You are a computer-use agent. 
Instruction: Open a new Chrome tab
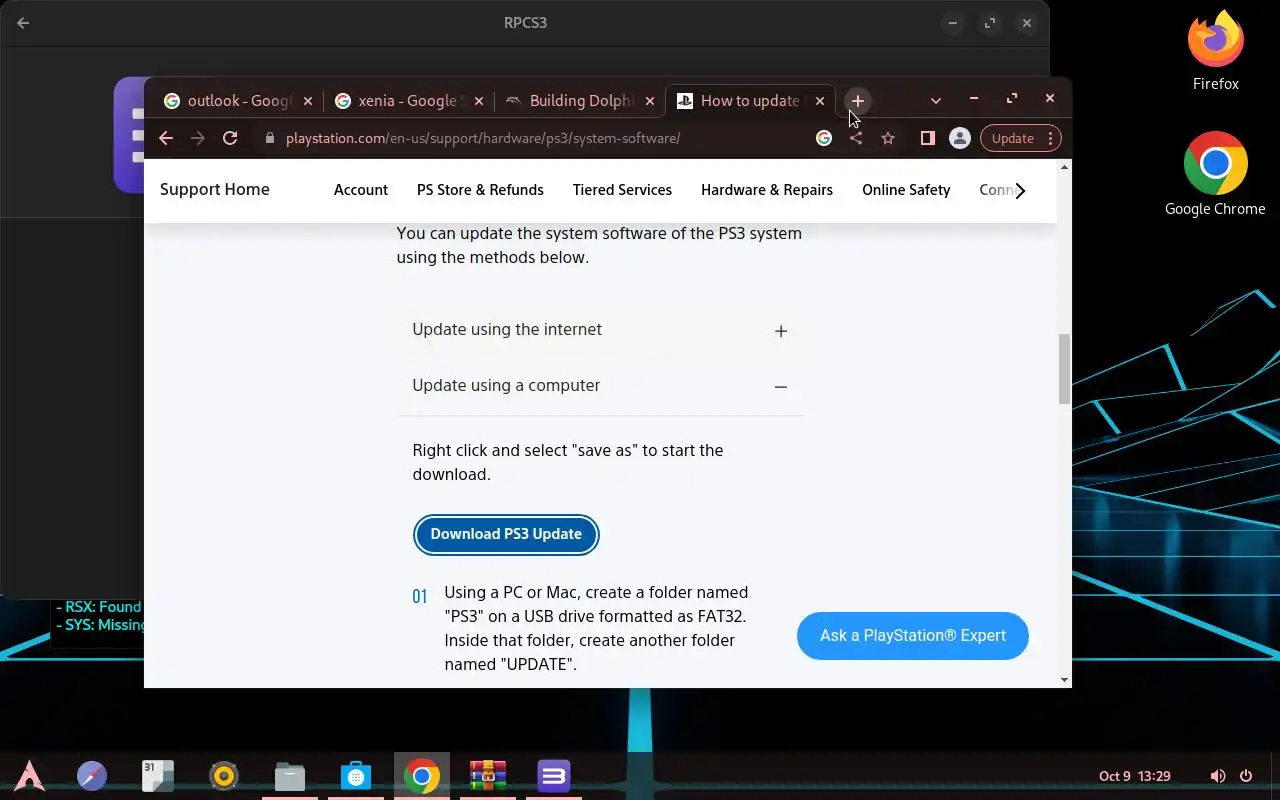click(857, 101)
